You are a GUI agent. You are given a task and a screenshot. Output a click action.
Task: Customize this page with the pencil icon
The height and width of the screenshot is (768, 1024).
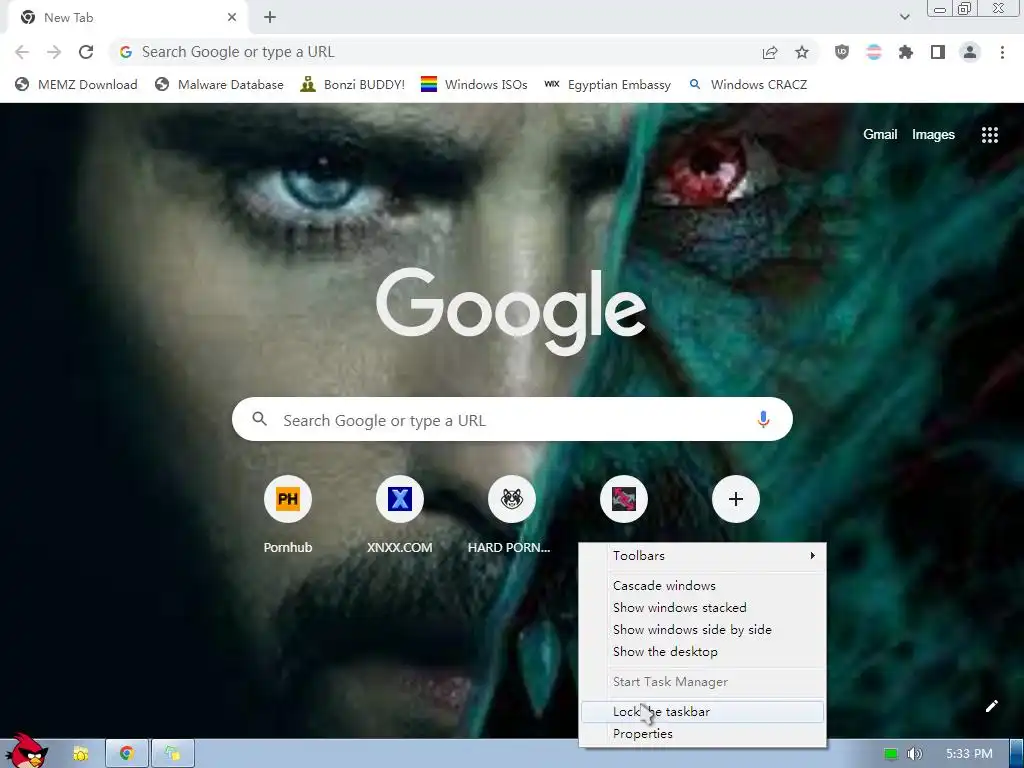coord(991,706)
